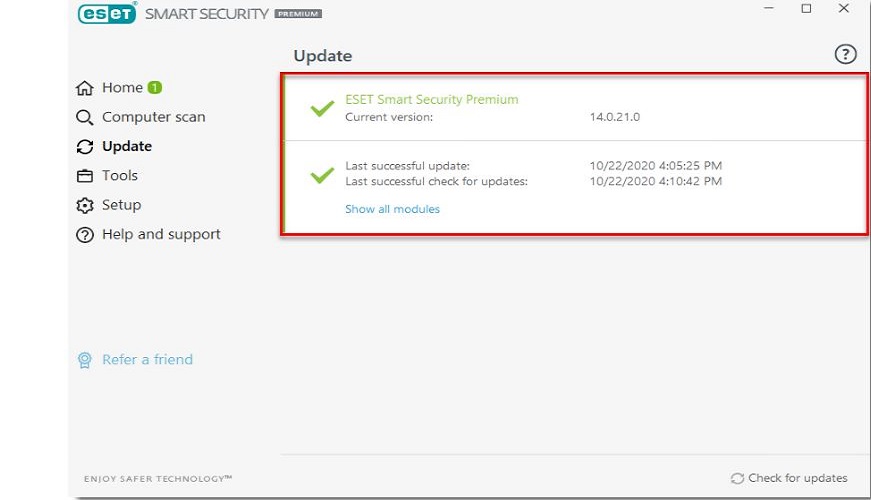Click the green checkmark beside last update

(322, 174)
